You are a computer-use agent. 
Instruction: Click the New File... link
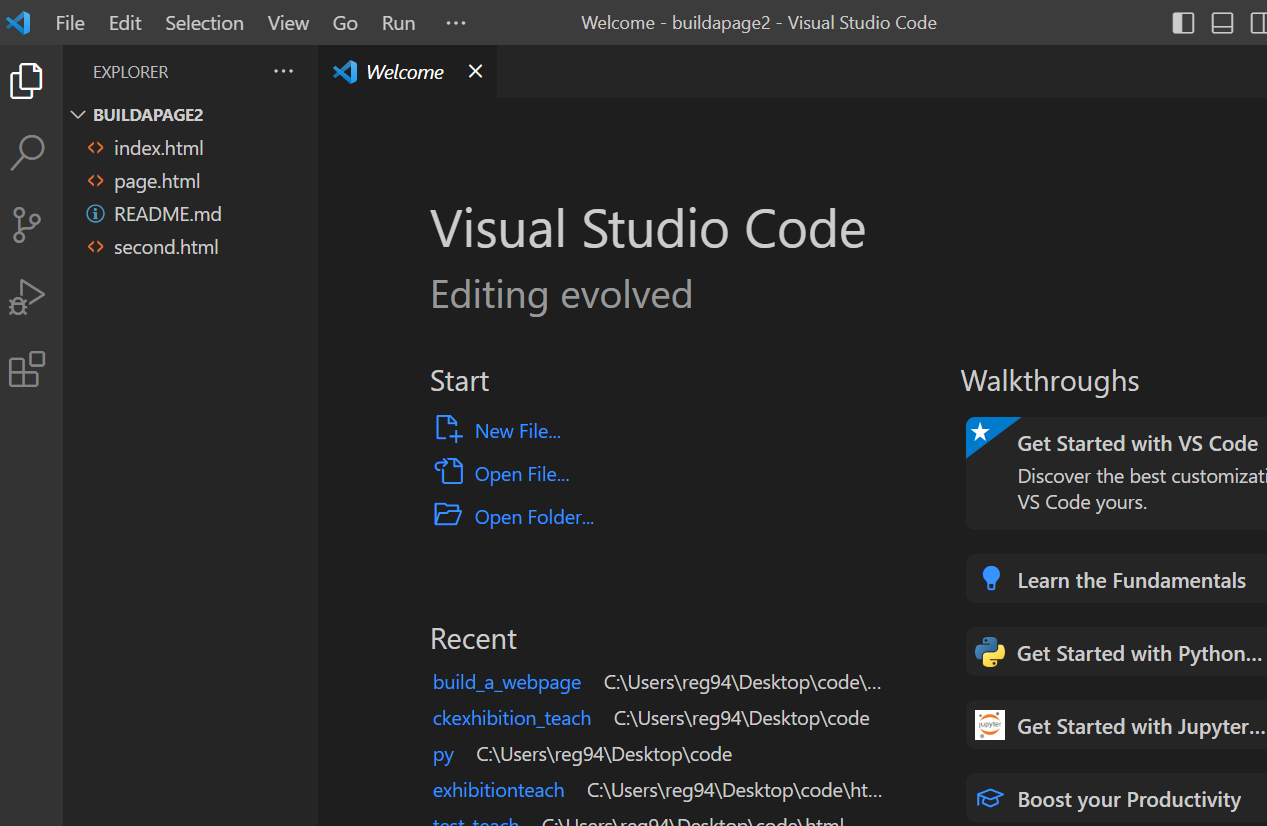click(518, 431)
